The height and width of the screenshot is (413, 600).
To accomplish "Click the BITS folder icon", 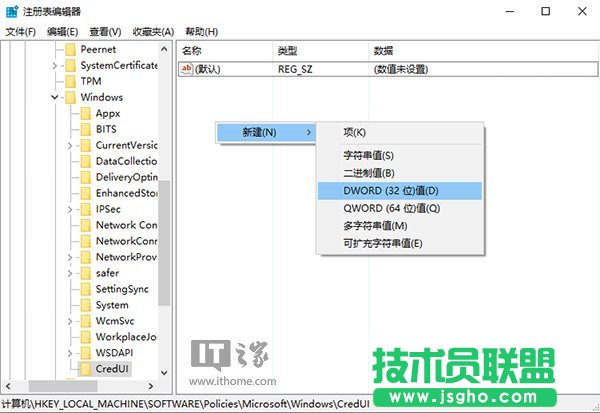I will click(x=86, y=129).
